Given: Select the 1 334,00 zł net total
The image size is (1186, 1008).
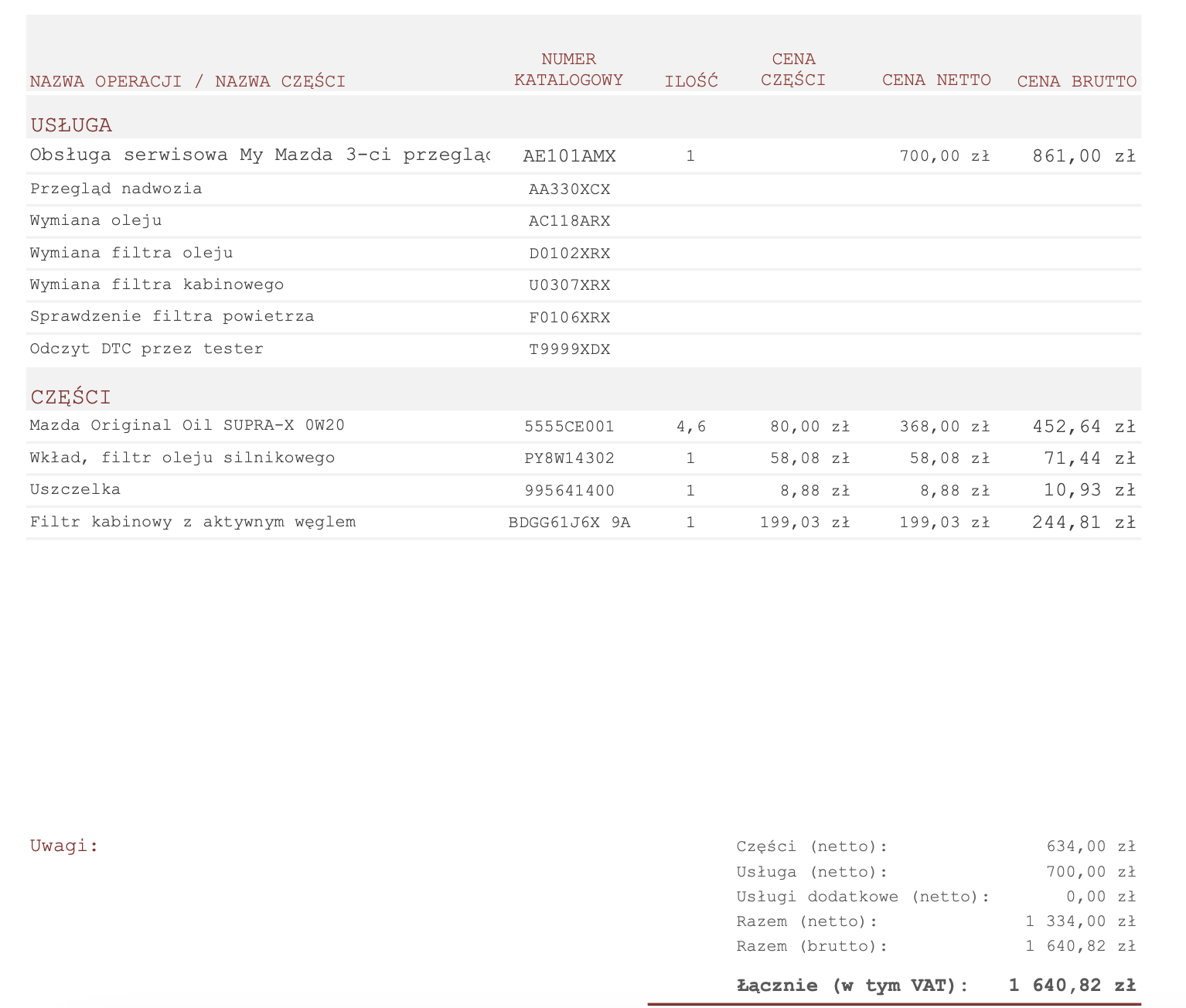Looking at the screenshot, I should [x=1080, y=921].
